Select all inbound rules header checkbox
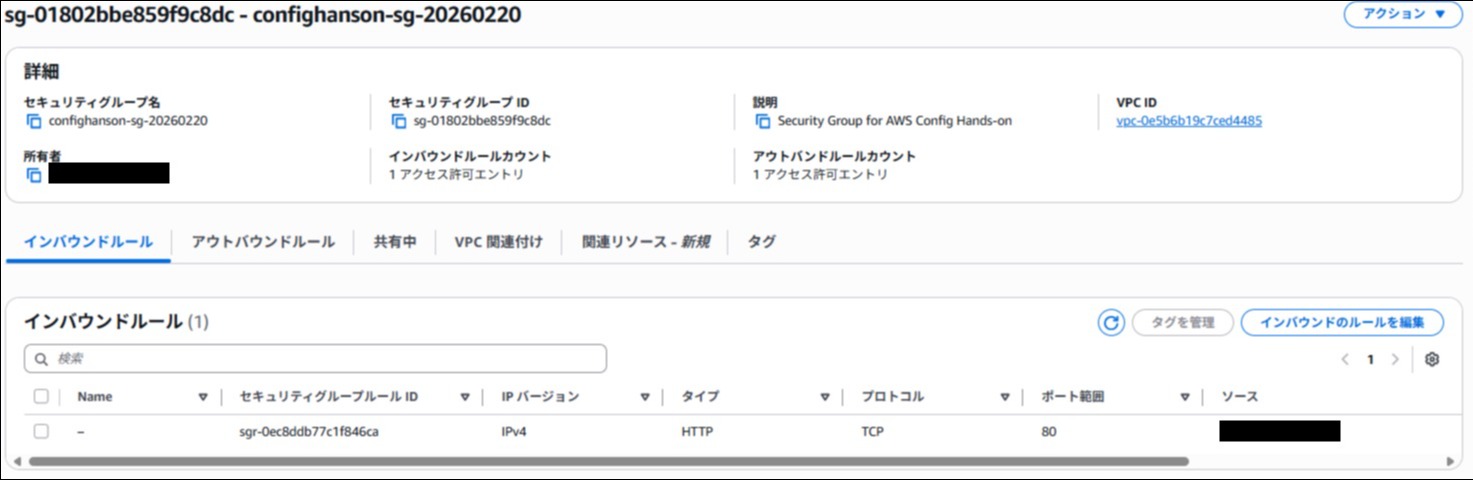The width and height of the screenshot is (1473, 480). (x=41, y=397)
